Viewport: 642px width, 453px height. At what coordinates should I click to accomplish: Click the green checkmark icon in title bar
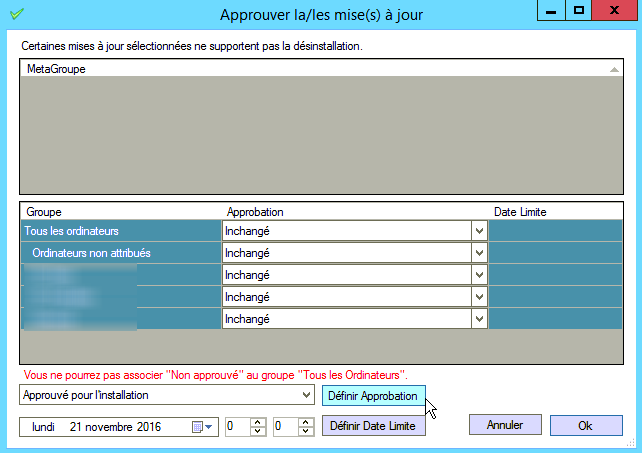(x=16, y=14)
